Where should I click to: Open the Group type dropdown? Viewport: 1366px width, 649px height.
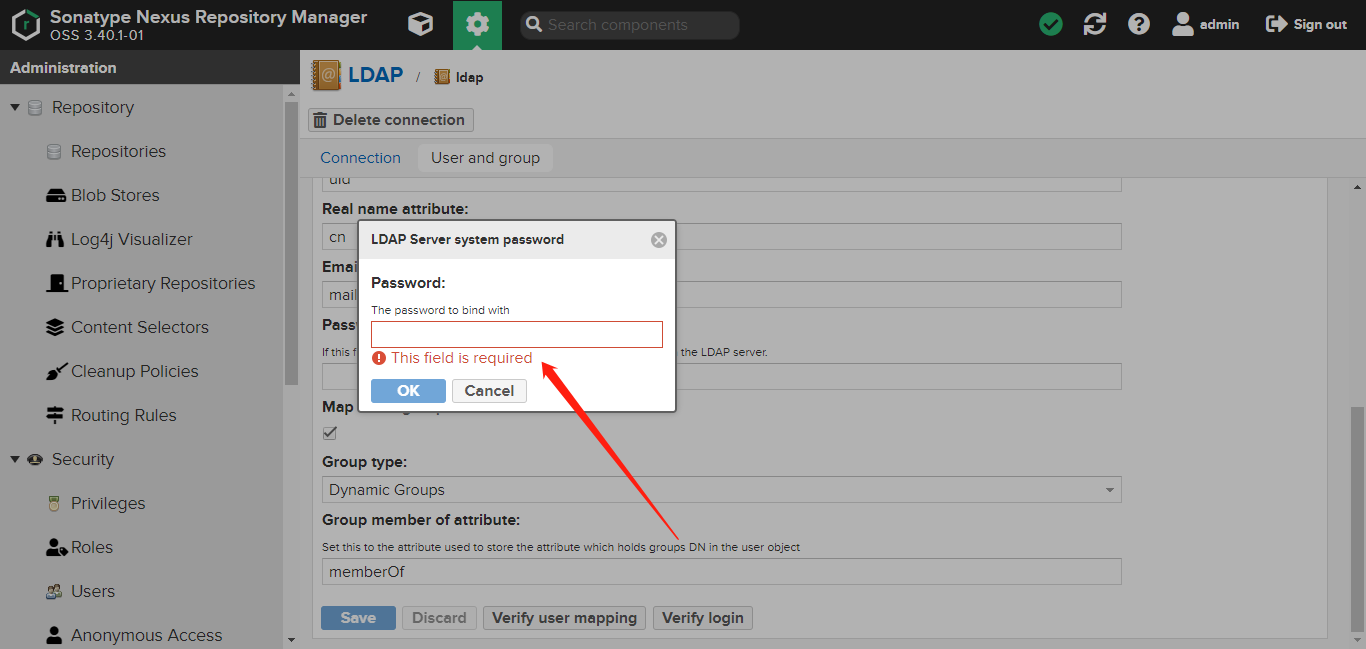click(x=1109, y=490)
